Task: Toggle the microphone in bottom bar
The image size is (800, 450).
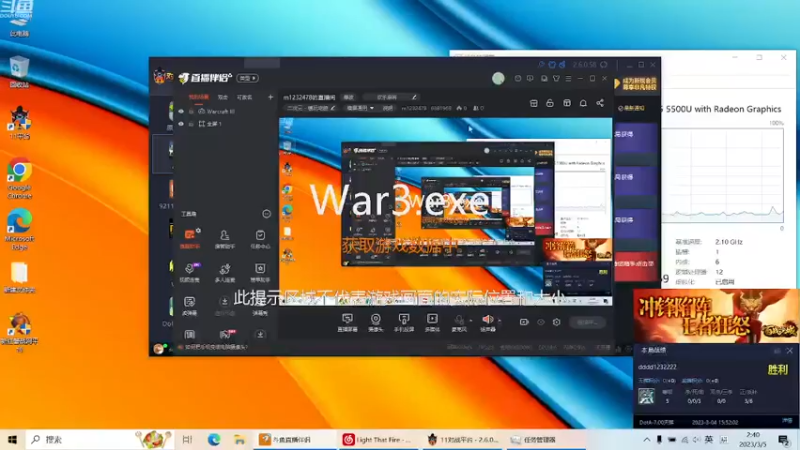Action: point(459,322)
